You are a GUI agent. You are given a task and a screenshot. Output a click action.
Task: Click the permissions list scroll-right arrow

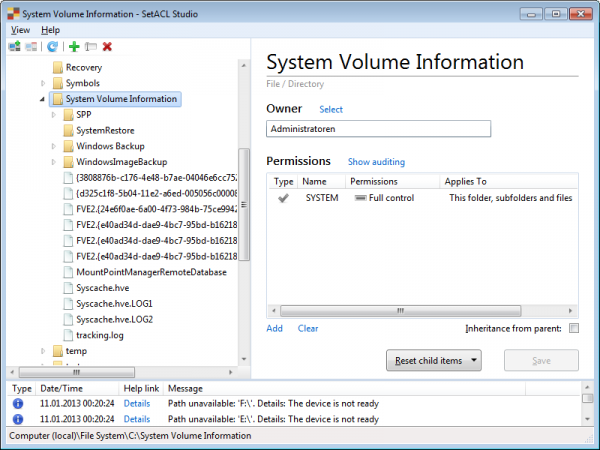571,311
